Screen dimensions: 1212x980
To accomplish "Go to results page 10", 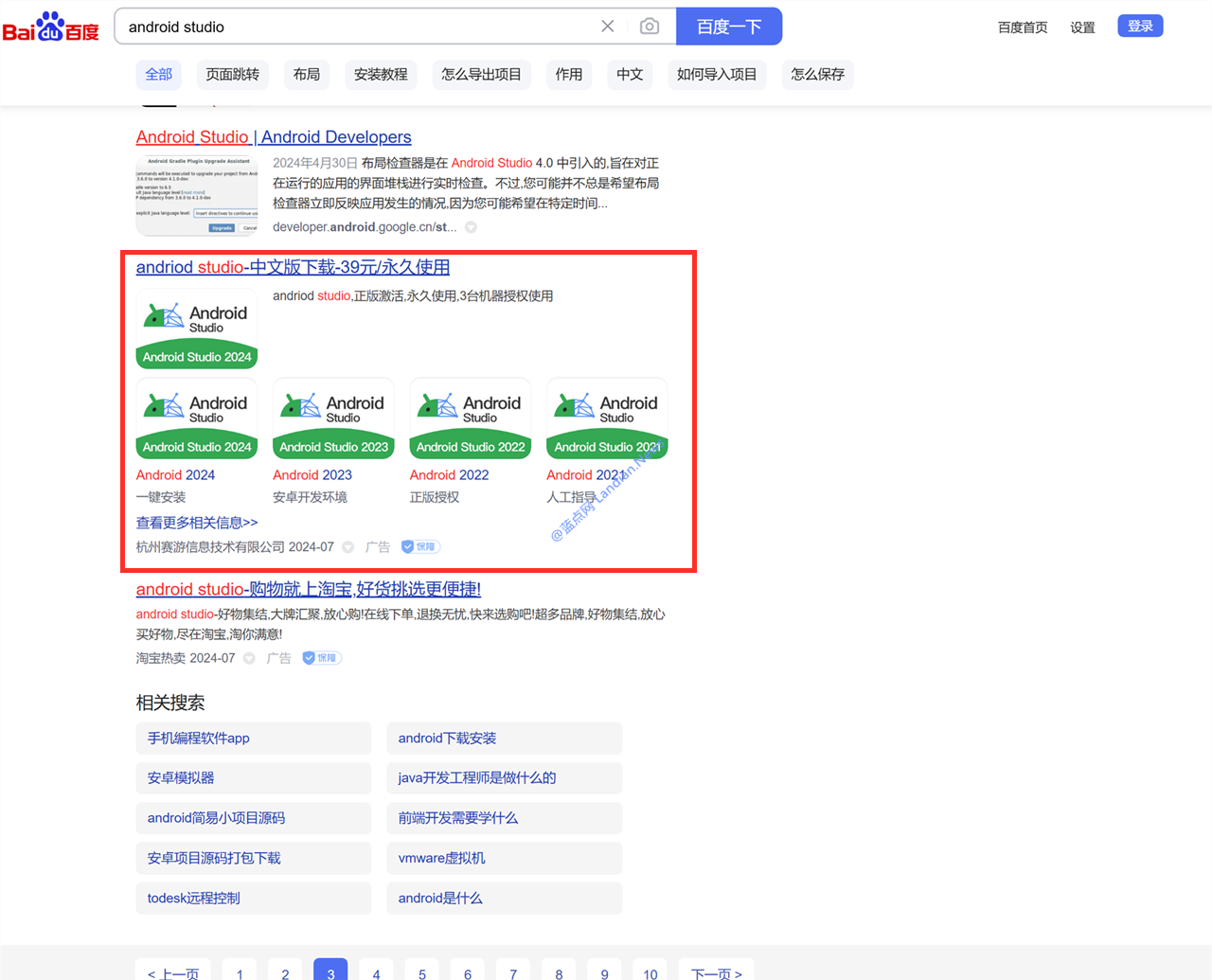I will pos(651,970).
